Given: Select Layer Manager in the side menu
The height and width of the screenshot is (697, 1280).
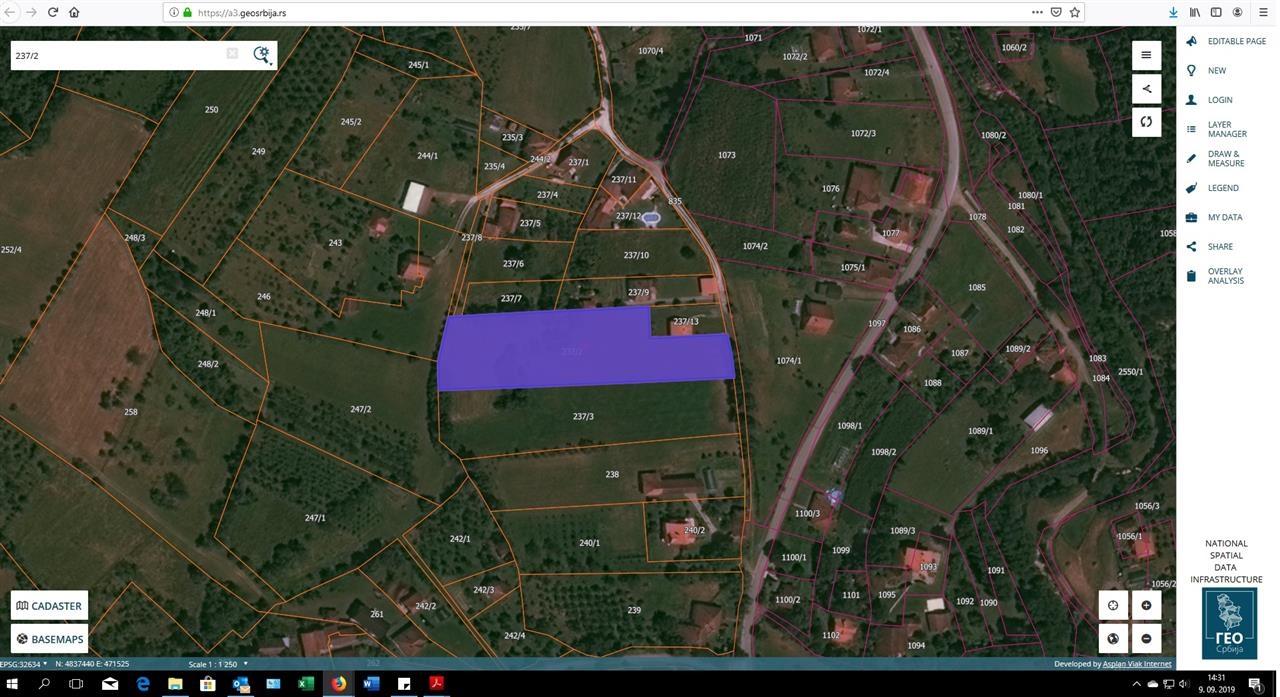Looking at the screenshot, I should click(x=1227, y=129).
